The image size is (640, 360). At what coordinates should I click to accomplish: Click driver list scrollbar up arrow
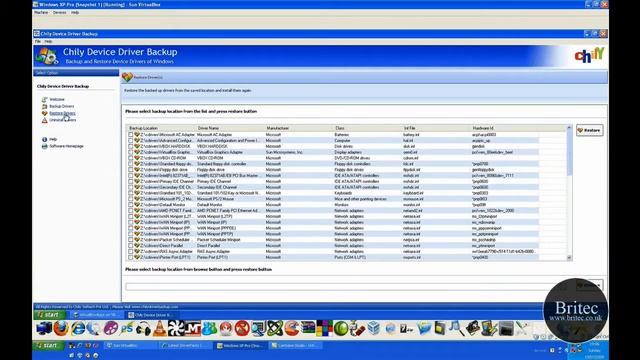point(569,128)
